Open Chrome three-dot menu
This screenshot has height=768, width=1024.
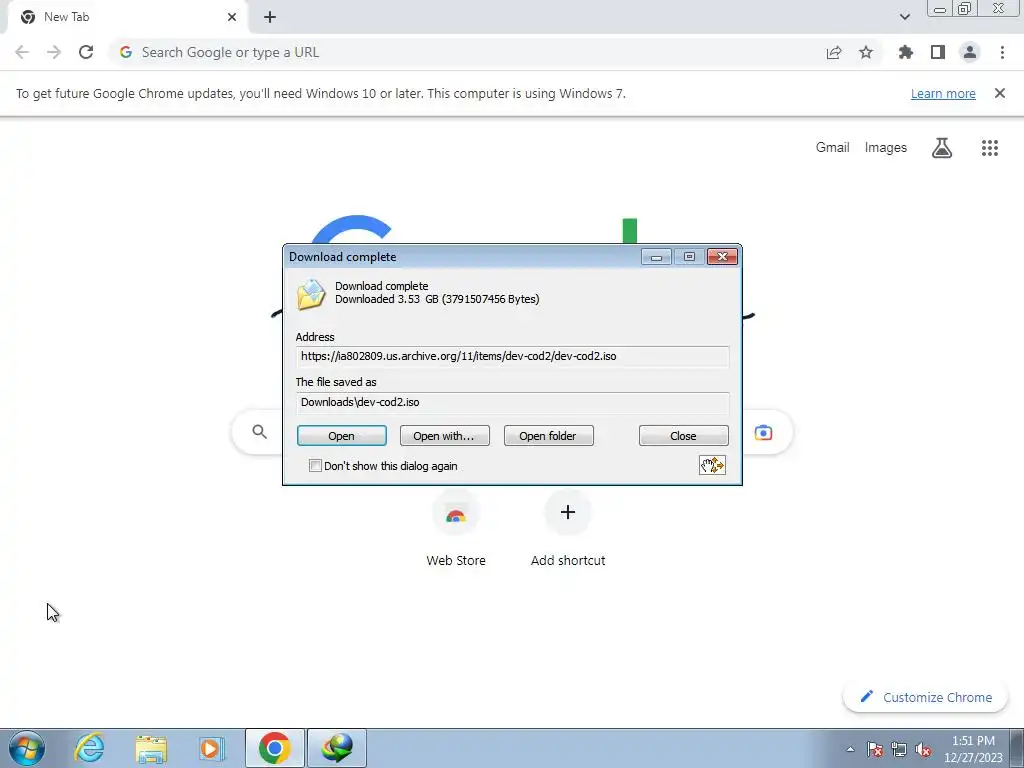[1002, 52]
